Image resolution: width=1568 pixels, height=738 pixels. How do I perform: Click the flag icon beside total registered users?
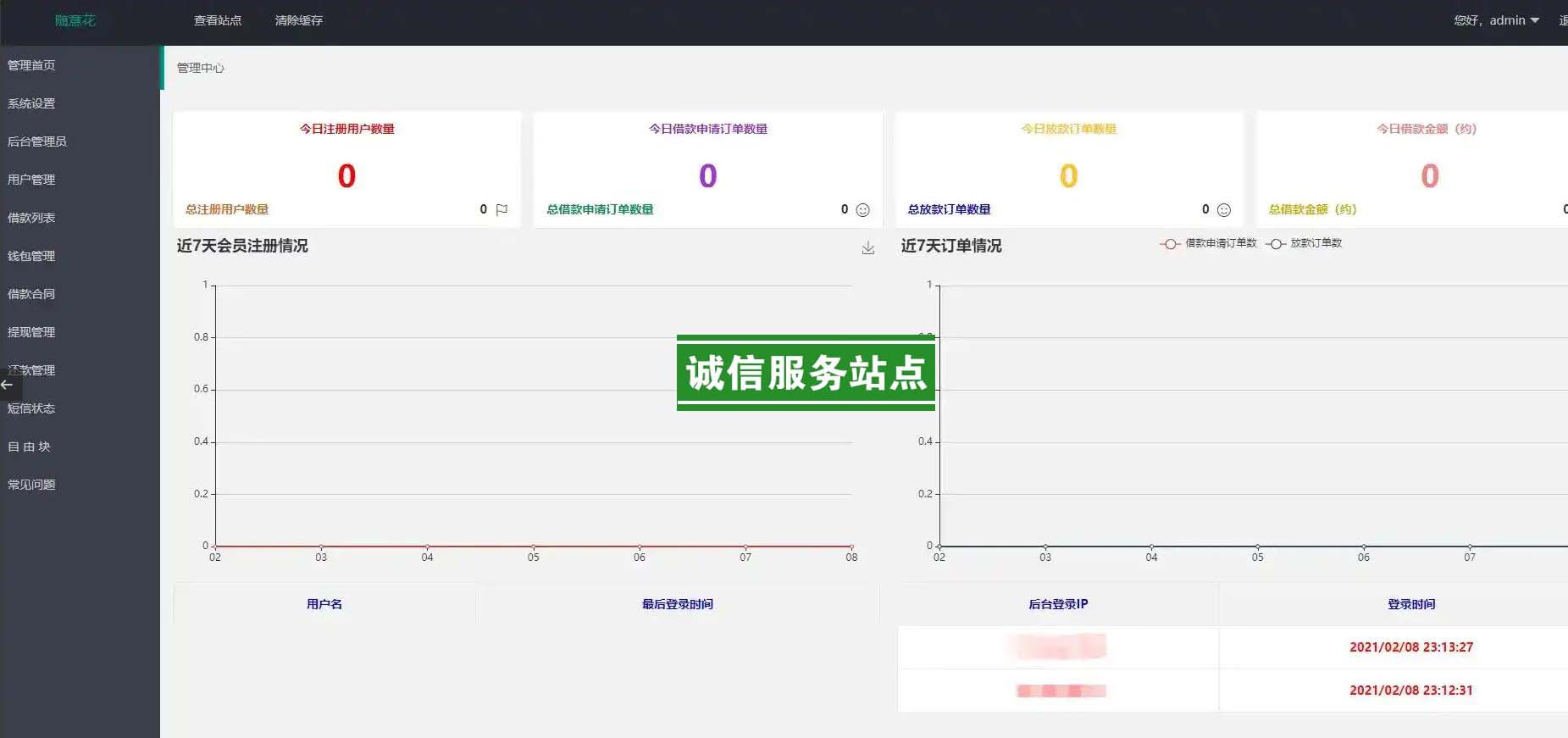501,209
